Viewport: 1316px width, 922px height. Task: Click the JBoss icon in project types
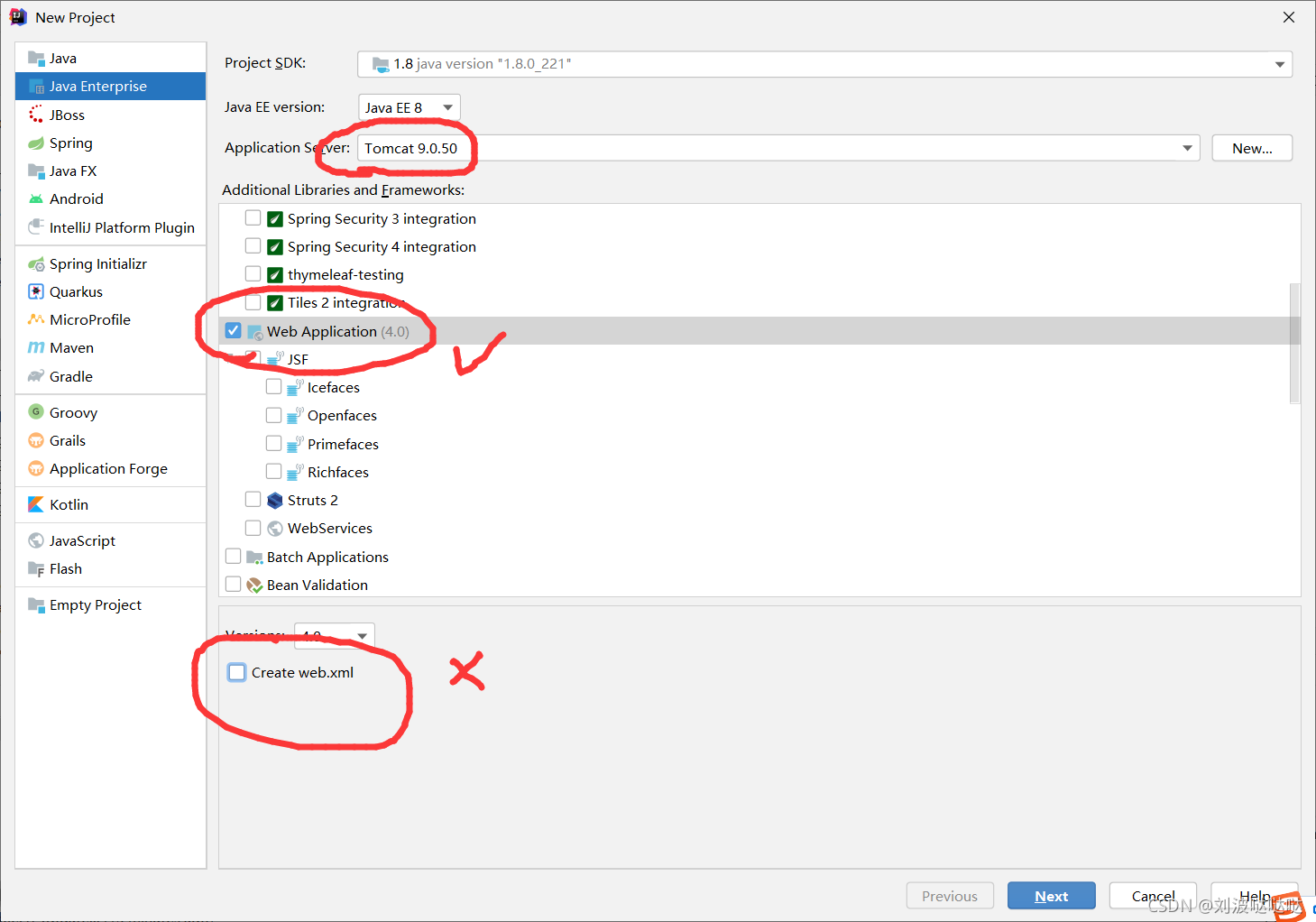pyautogui.click(x=36, y=115)
